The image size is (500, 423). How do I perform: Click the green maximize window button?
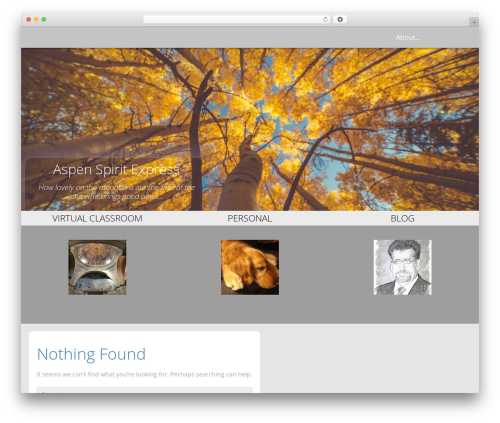click(44, 20)
